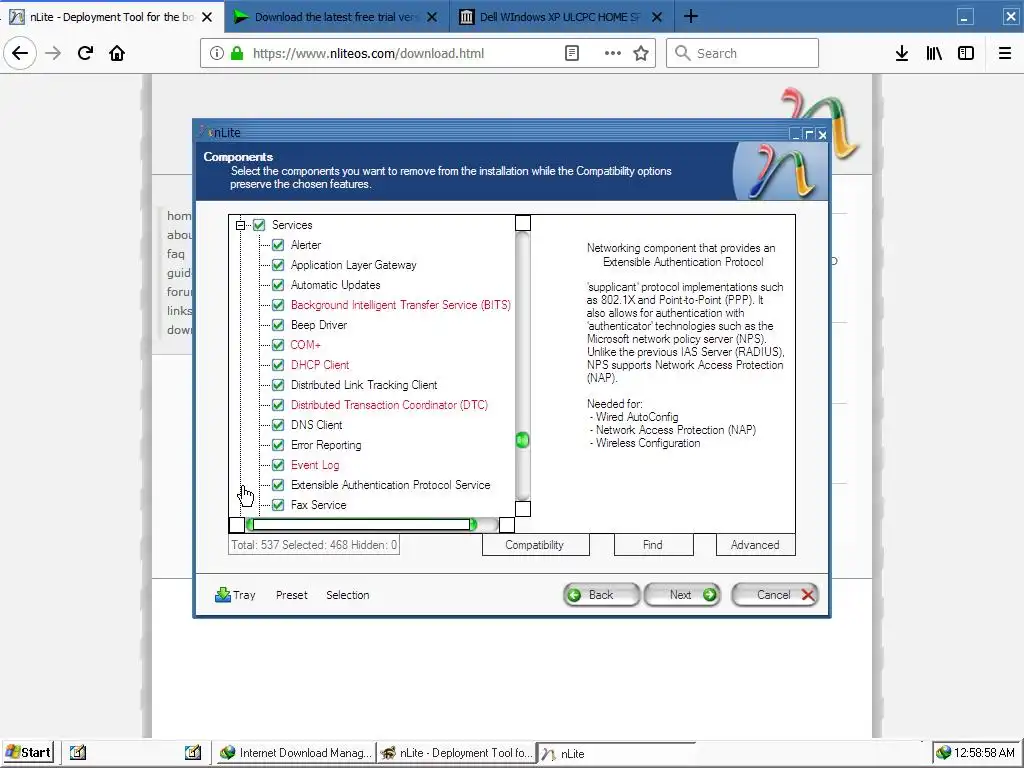
Task: Toggle the Distributed Link Tracking Client checkbox
Action: [278, 385]
